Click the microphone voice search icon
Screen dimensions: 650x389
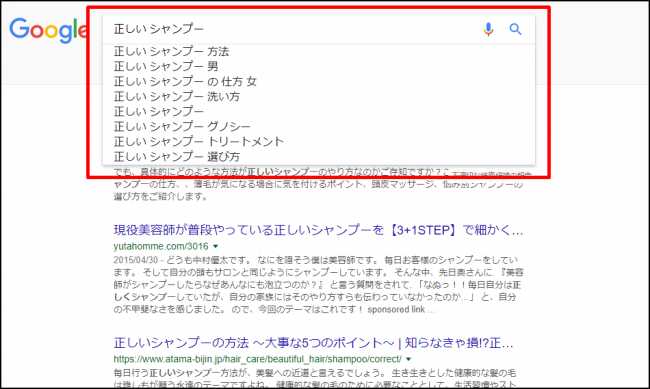488,29
